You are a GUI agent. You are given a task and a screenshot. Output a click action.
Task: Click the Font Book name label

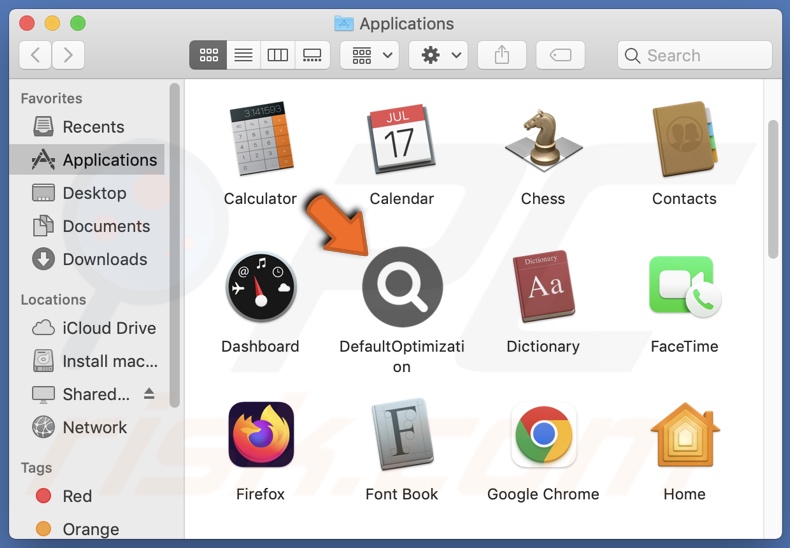pyautogui.click(x=402, y=494)
